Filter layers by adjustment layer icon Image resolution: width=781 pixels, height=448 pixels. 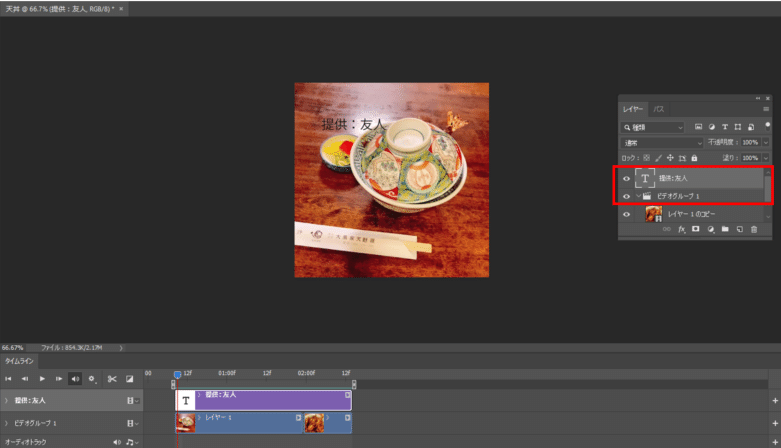coord(711,127)
